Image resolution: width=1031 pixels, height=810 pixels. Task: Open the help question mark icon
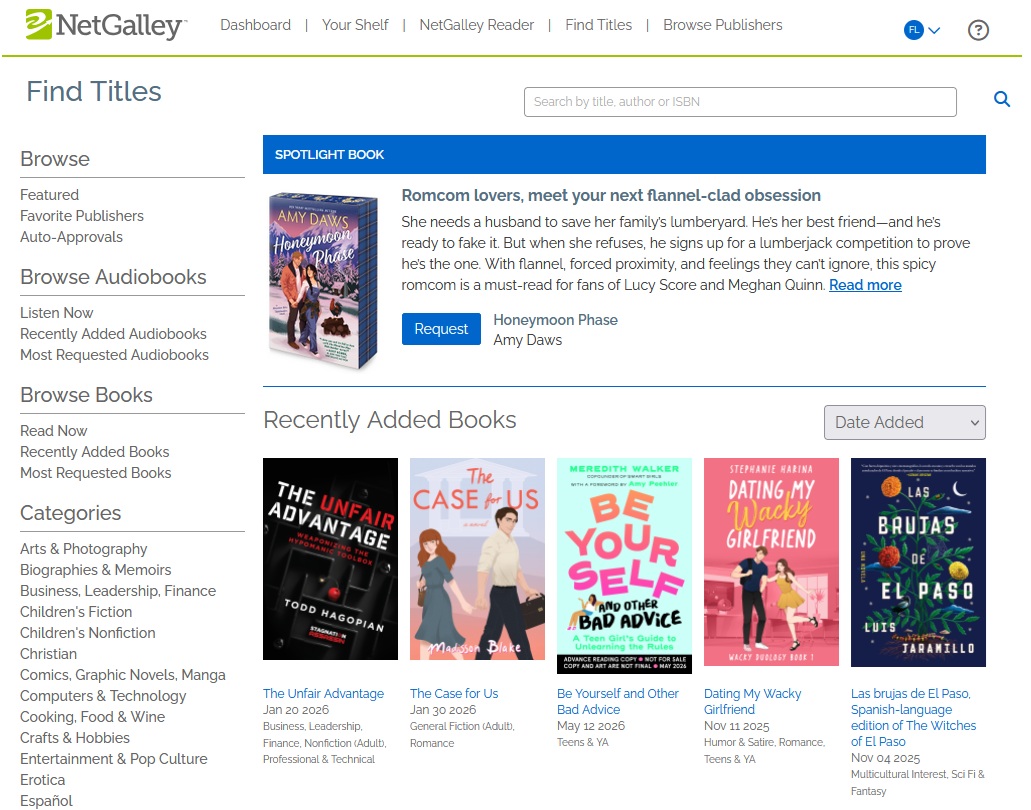[x=978, y=30]
